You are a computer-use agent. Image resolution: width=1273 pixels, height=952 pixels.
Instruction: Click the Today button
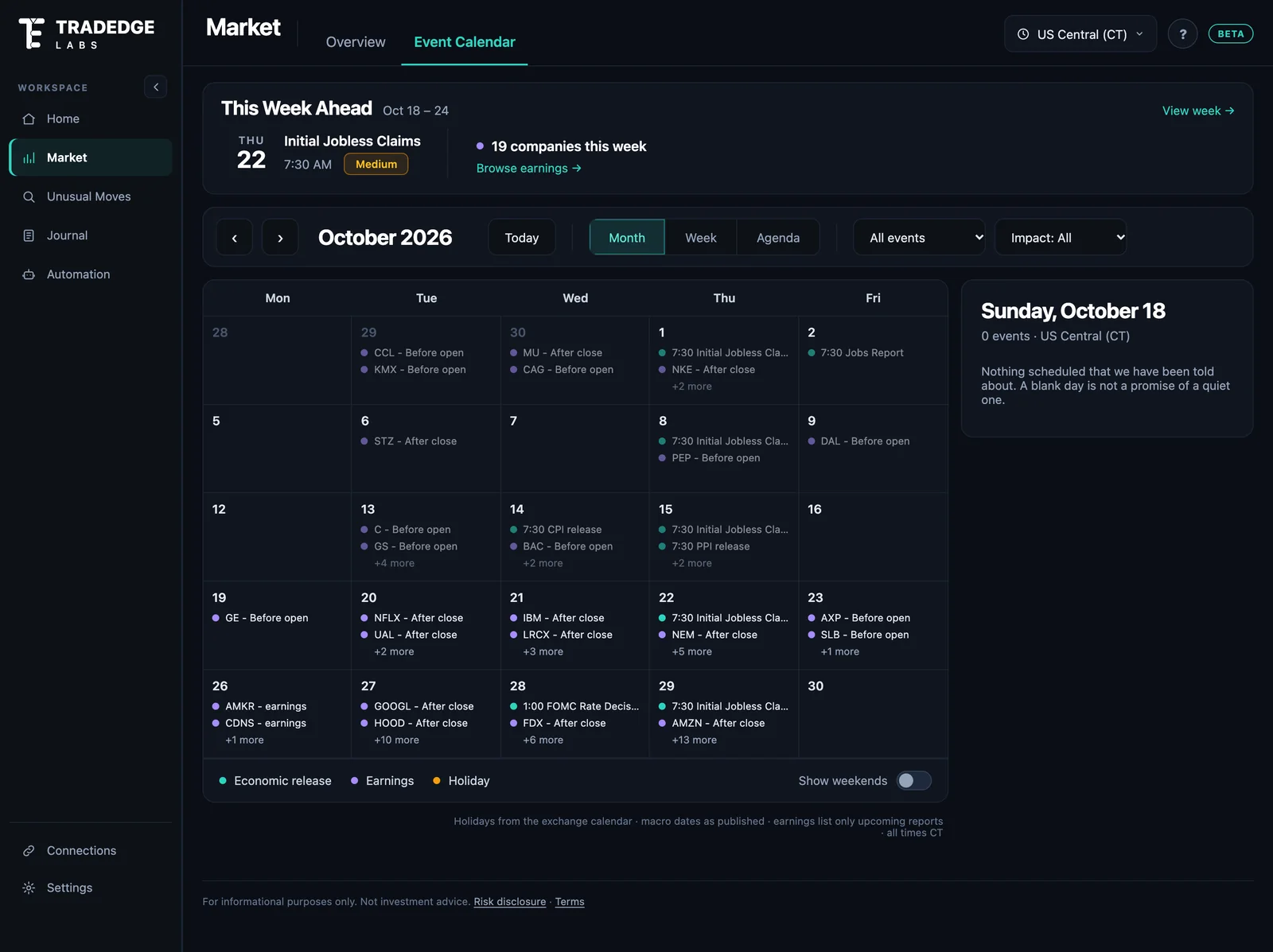(522, 238)
